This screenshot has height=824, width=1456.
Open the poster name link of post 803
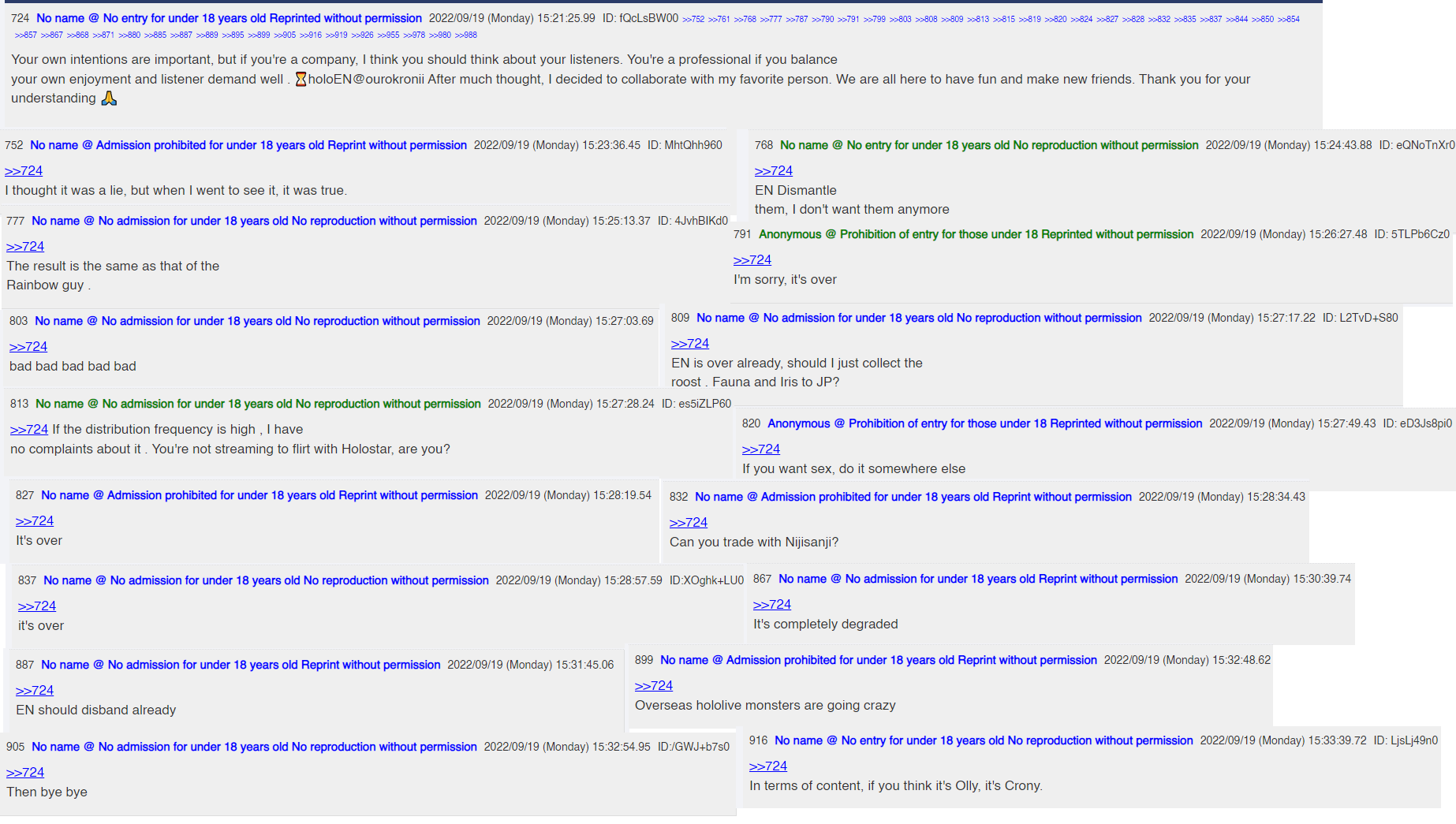[x=257, y=321]
